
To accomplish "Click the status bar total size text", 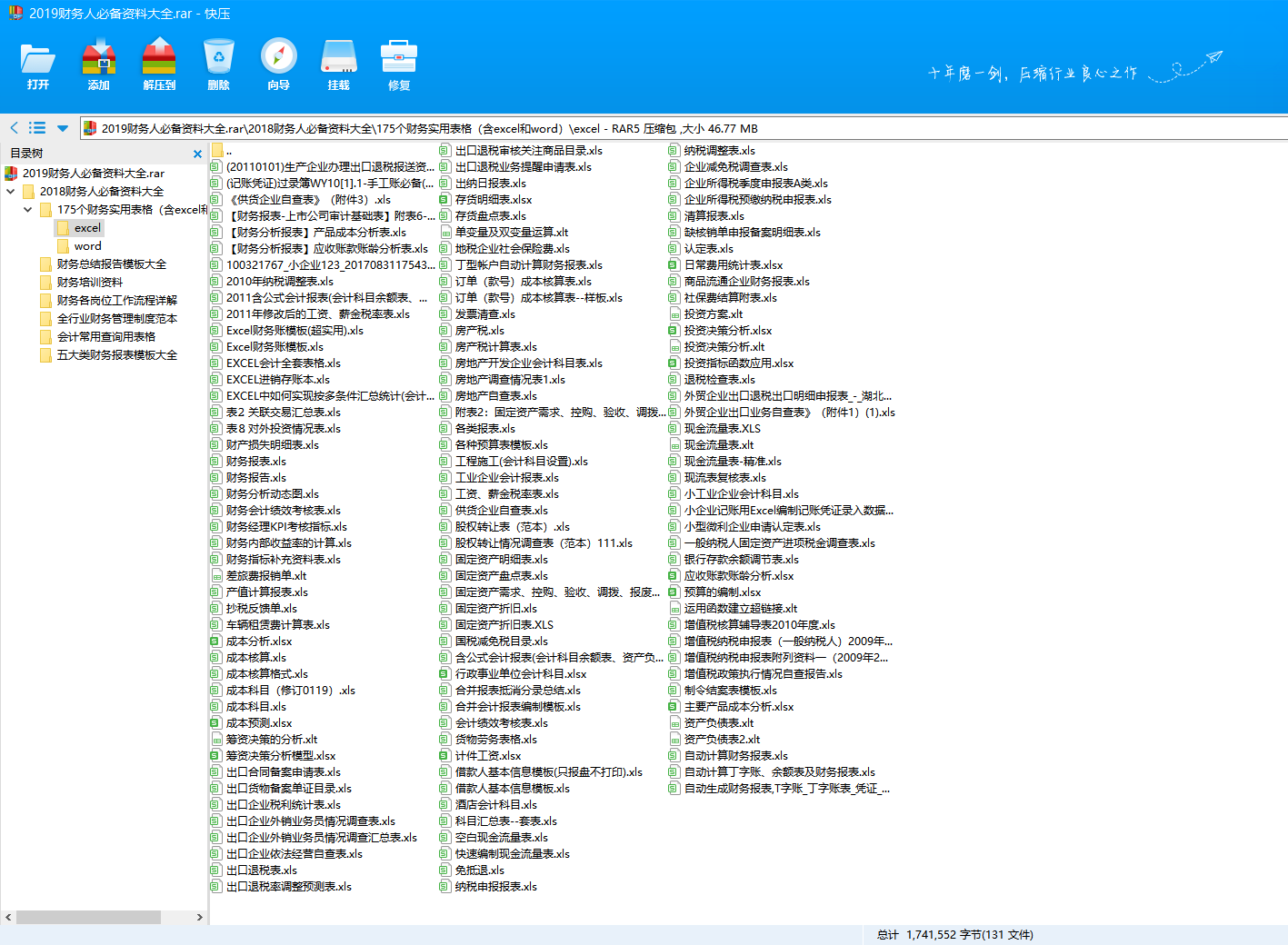I will (x=955, y=935).
